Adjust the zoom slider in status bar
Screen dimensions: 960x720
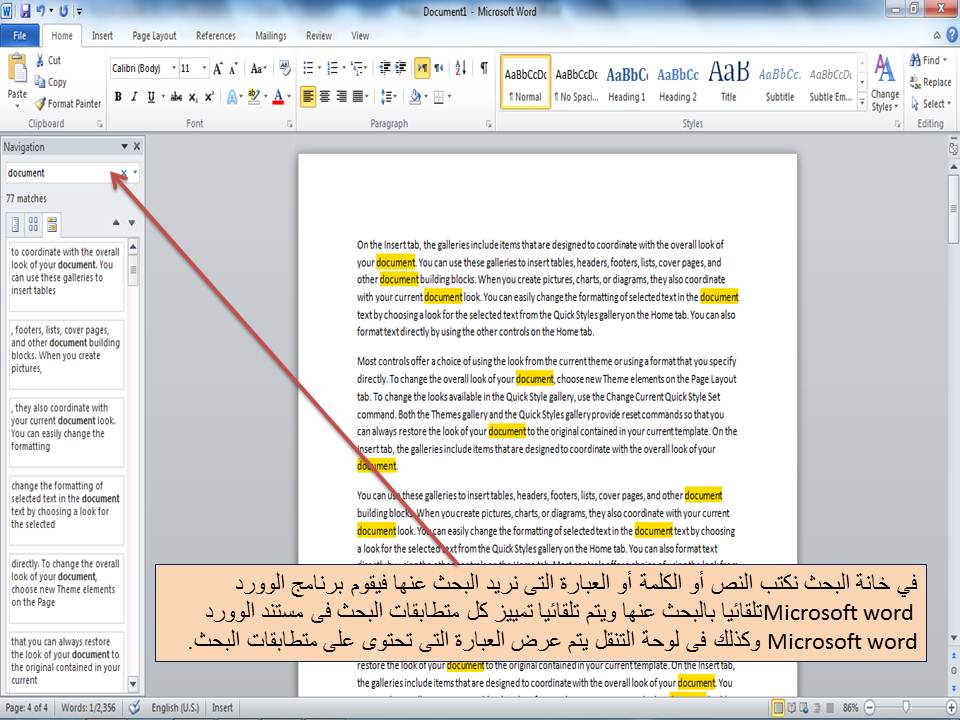point(907,707)
